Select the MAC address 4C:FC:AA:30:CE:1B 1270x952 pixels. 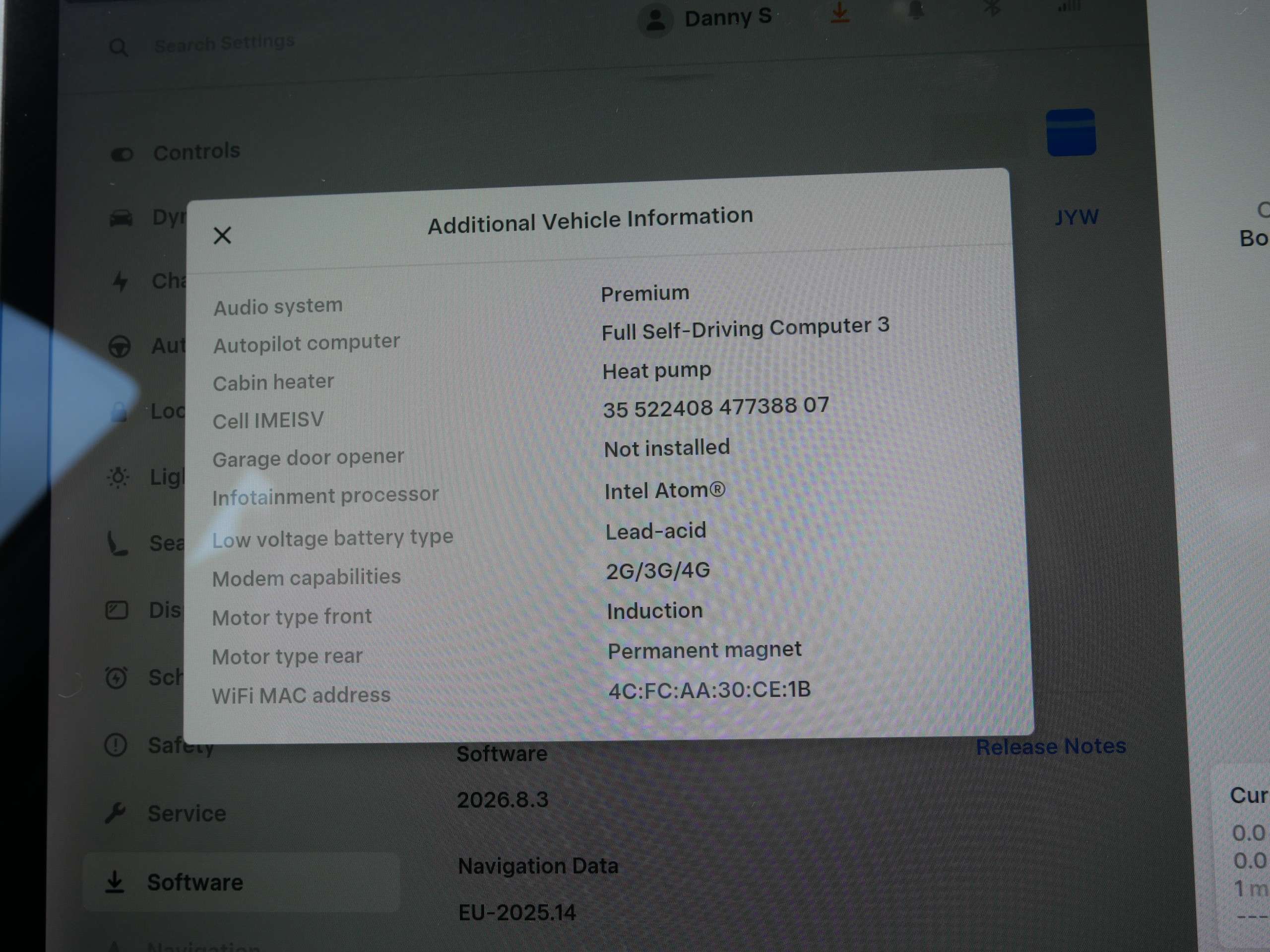709,690
